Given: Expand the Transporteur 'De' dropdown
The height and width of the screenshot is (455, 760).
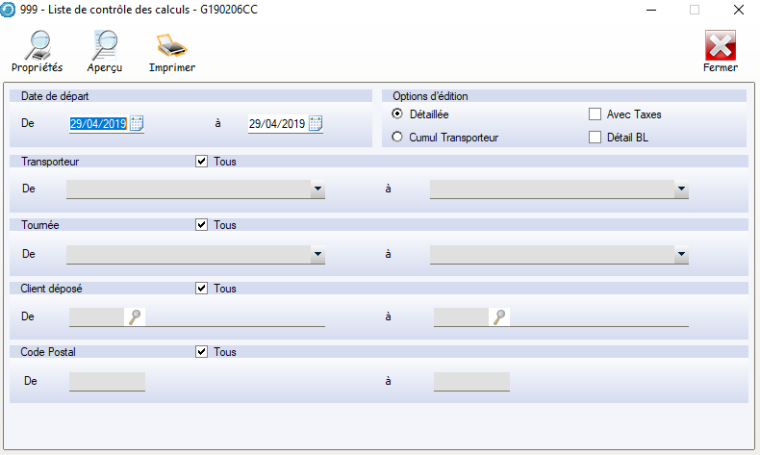Looking at the screenshot, I should click(317, 189).
